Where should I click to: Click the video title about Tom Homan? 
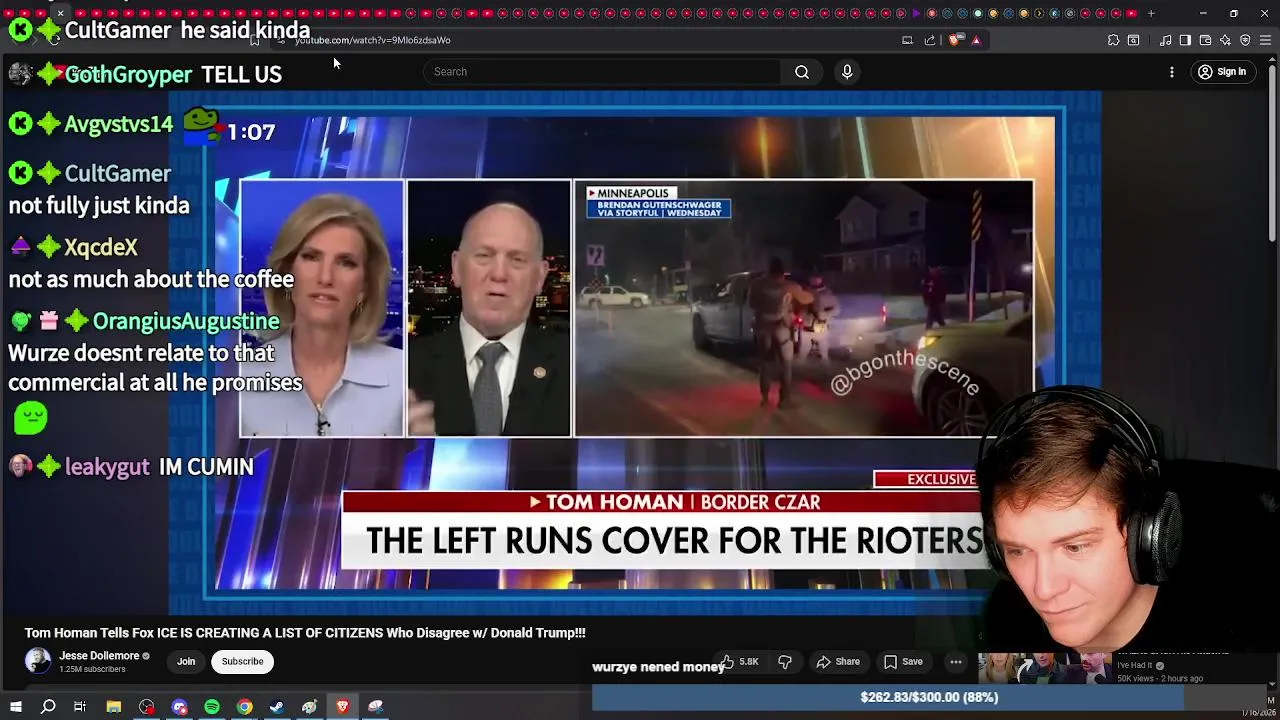(305, 633)
